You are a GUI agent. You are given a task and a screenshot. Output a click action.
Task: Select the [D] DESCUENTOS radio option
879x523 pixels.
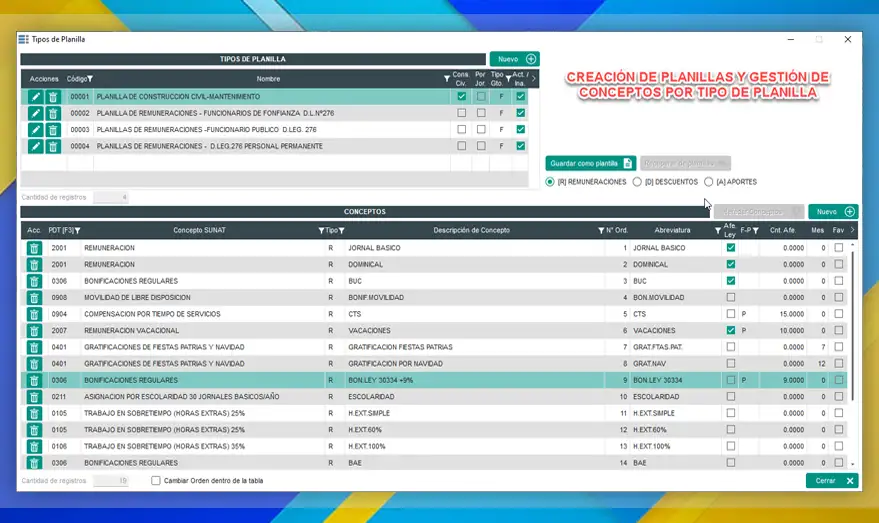pyautogui.click(x=637, y=182)
